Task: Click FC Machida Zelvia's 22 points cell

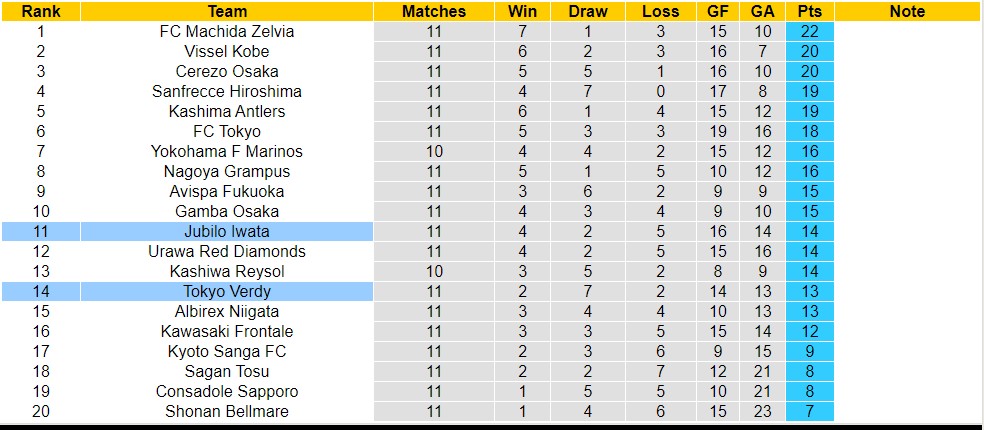Action: [x=810, y=31]
